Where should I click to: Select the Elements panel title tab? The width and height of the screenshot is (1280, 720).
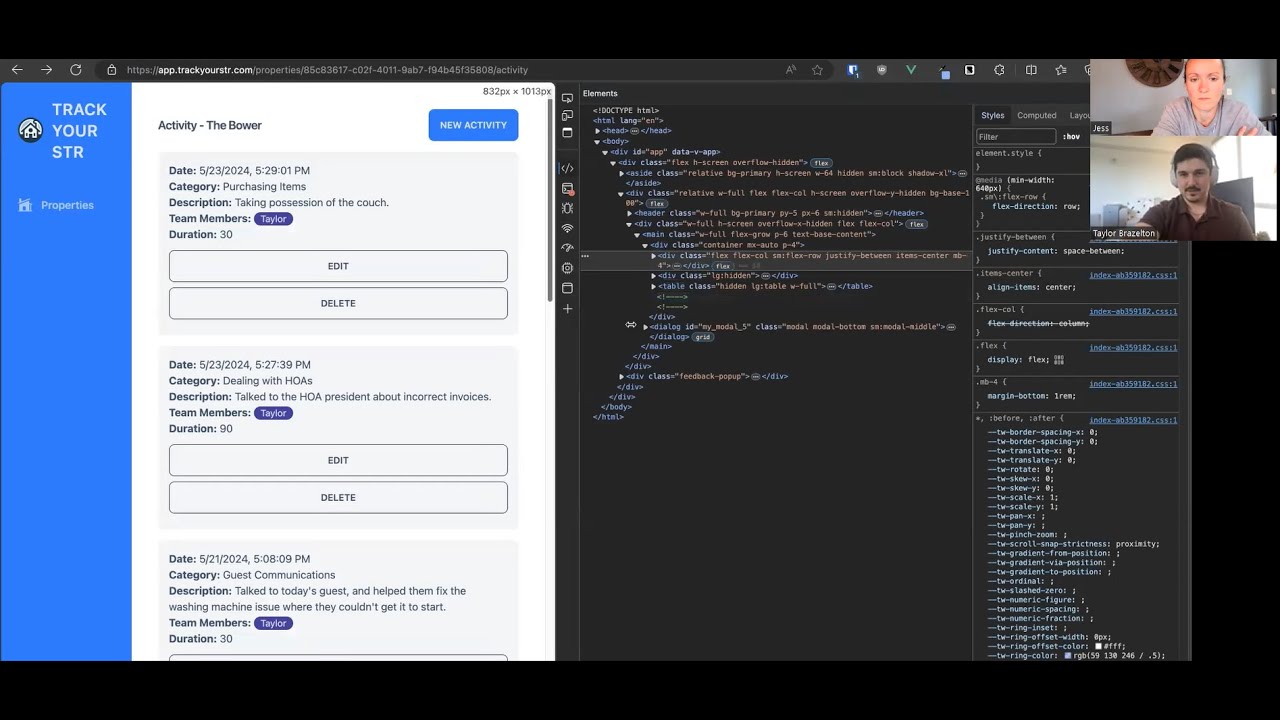coord(600,93)
